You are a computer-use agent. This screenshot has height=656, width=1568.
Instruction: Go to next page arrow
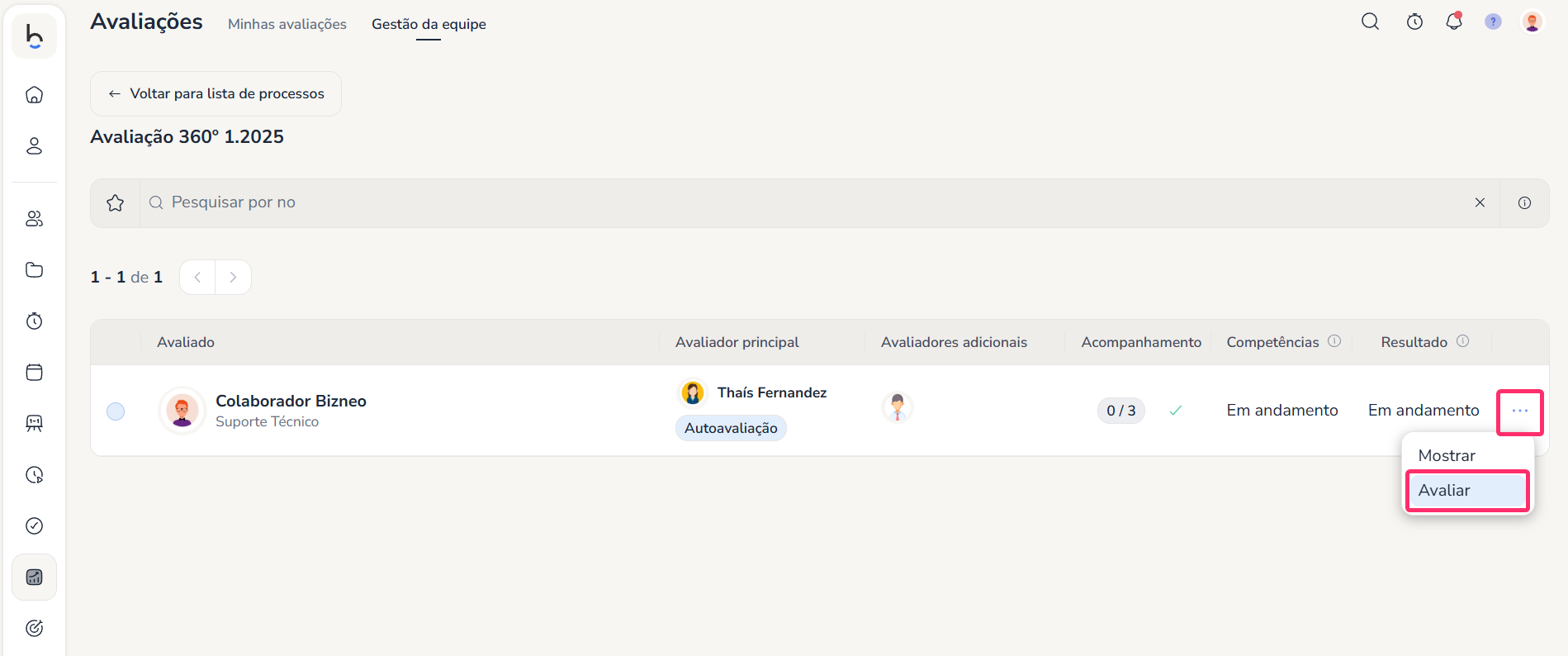point(233,278)
